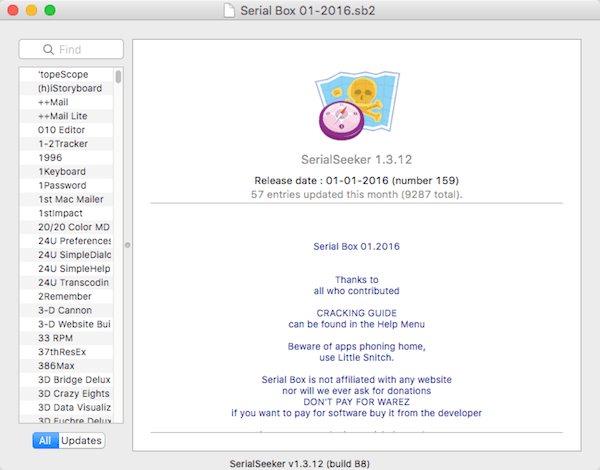Click the green zoom window button

click(x=50, y=10)
